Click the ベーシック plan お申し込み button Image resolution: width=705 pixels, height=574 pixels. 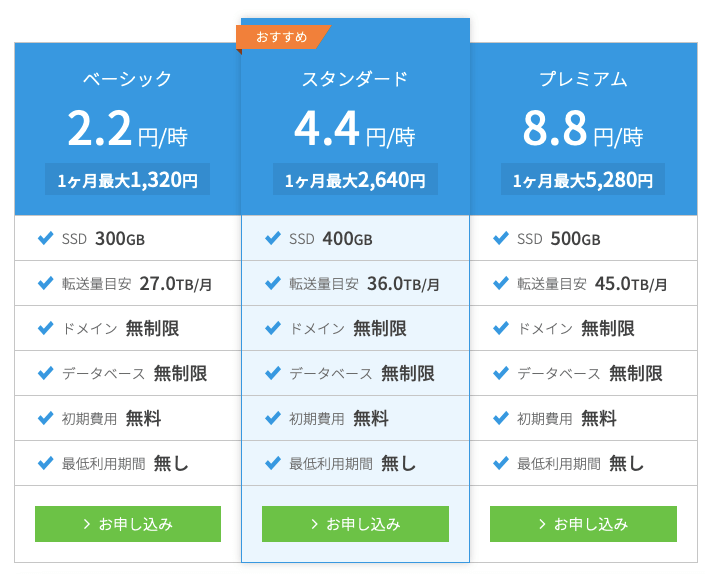pyautogui.click(x=127, y=523)
